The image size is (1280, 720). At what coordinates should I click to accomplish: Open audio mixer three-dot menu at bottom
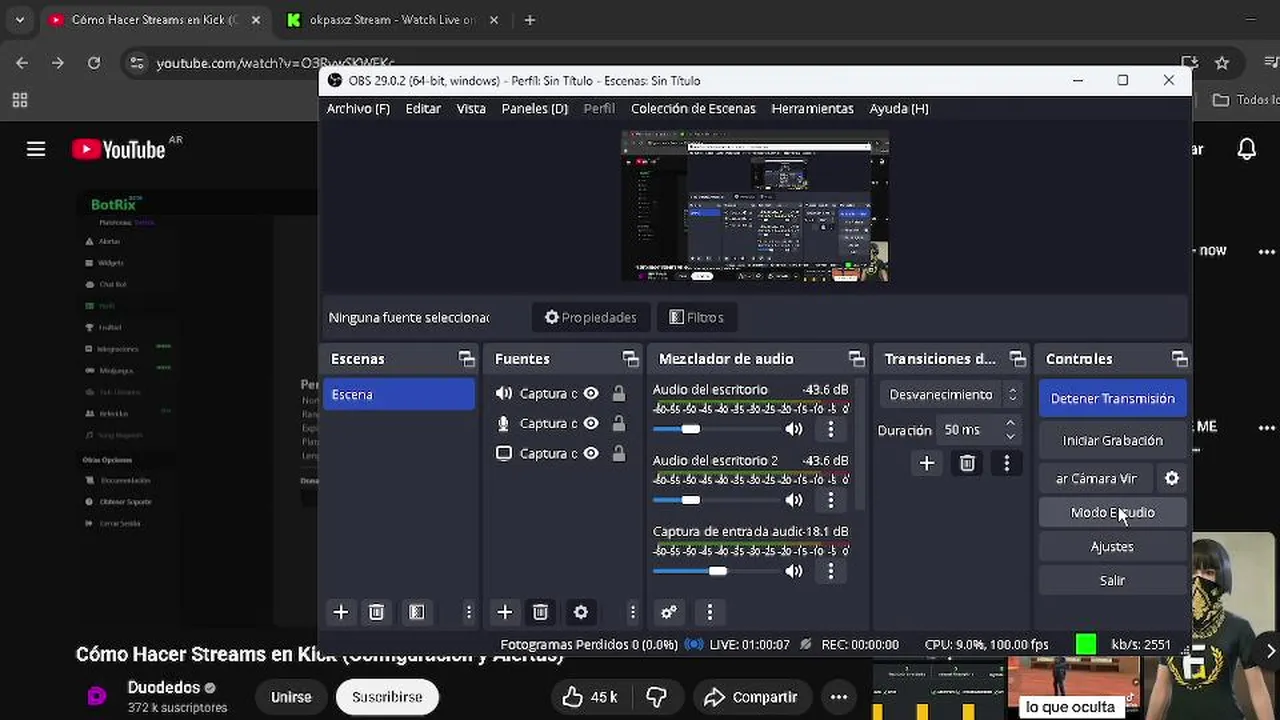click(709, 612)
